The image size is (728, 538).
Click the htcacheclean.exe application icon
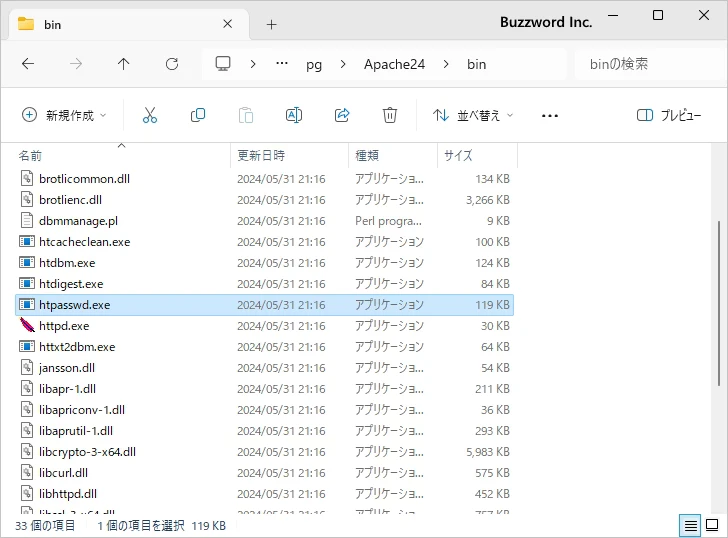[x=27, y=241]
